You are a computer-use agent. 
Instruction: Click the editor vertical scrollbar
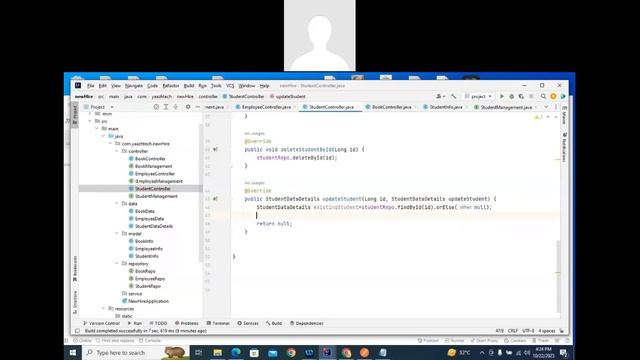[x=558, y=277]
